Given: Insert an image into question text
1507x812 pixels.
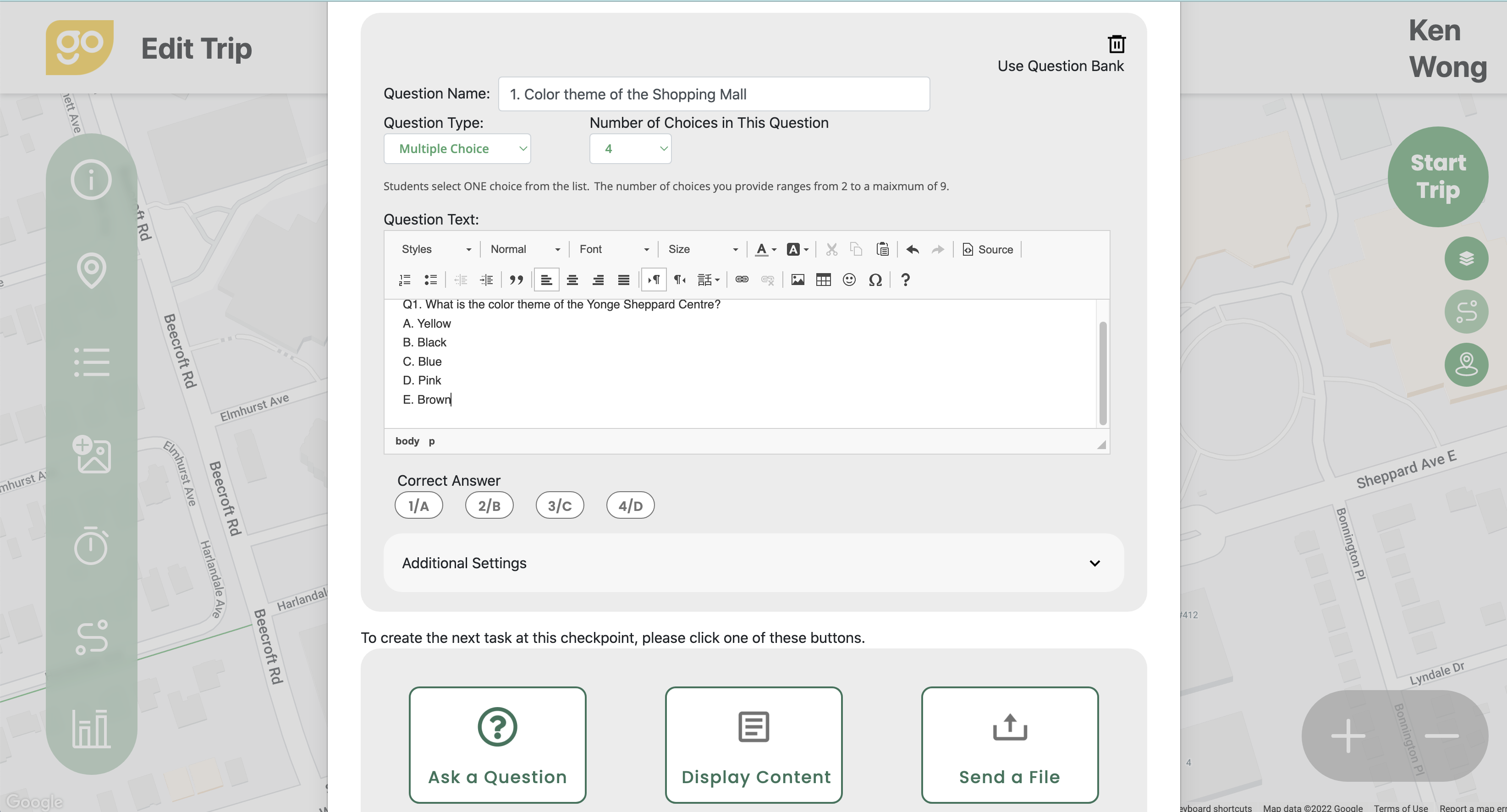Looking at the screenshot, I should click(x=797, y=280).
